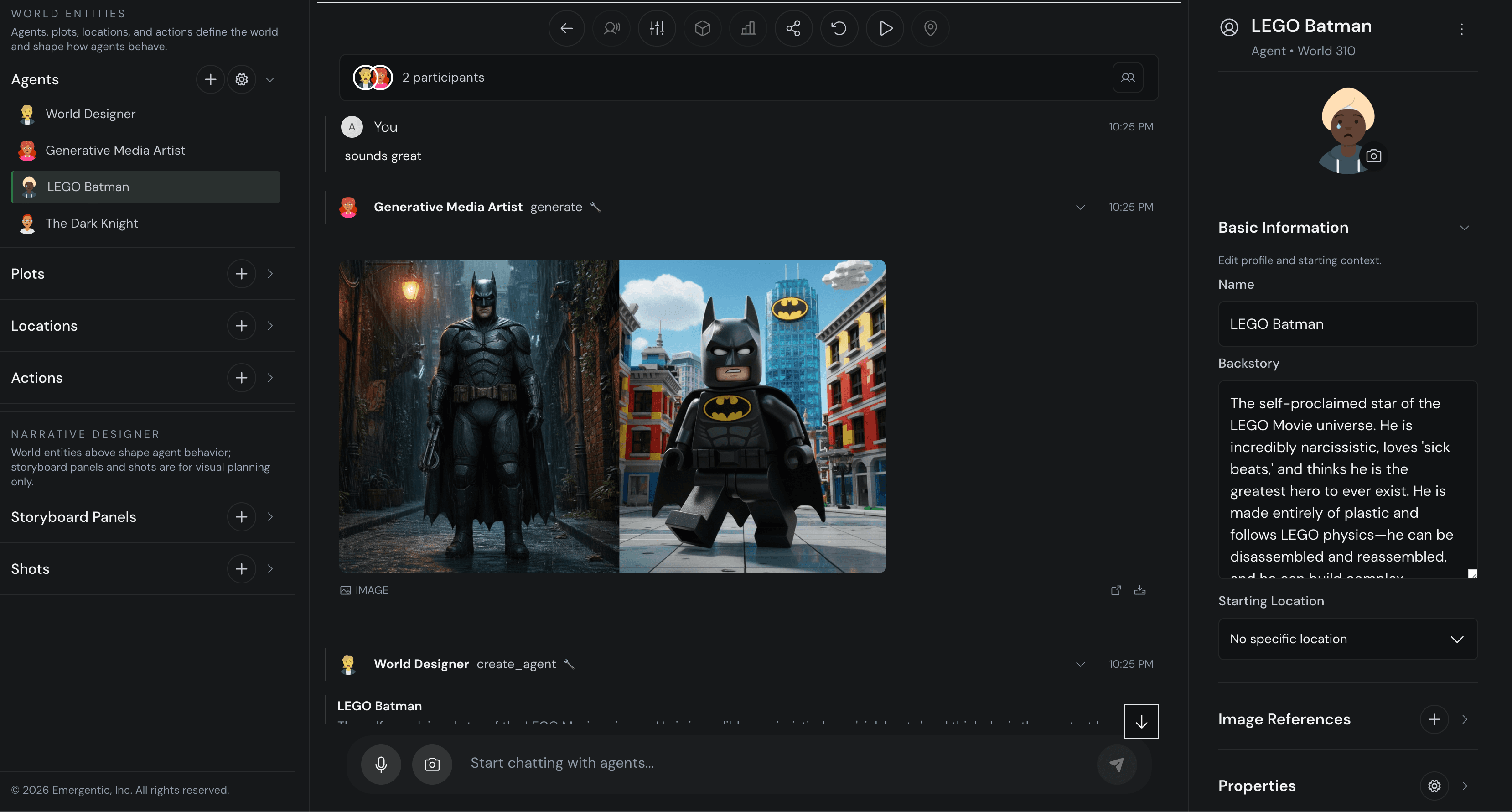The width and height of the screenshot is (1512, 812).
Task: Open the sliders settings toolbar icon
Action: tap(657, 28)
